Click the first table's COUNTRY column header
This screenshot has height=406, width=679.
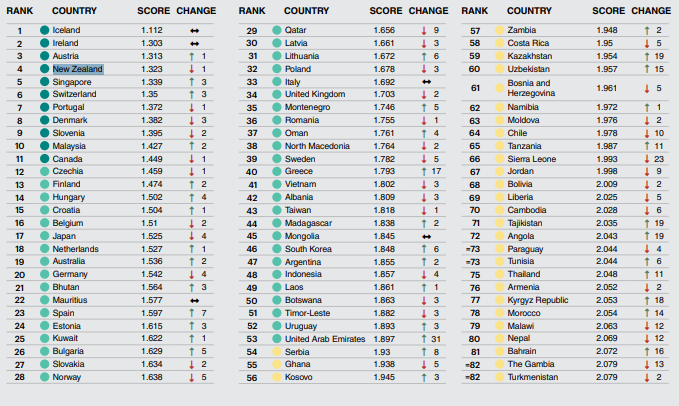tap(74, 11)
